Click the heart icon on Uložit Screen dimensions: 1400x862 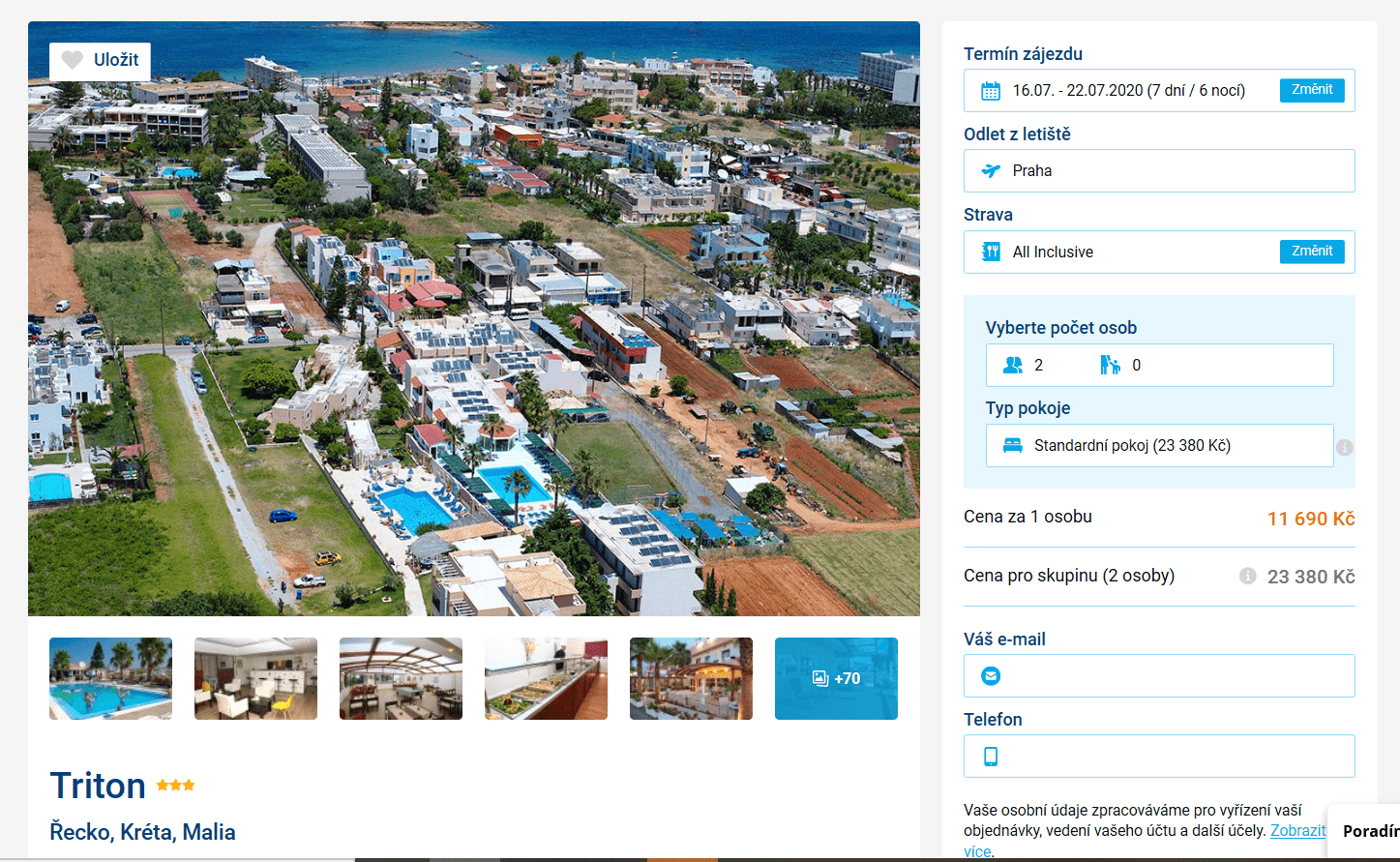72,60
